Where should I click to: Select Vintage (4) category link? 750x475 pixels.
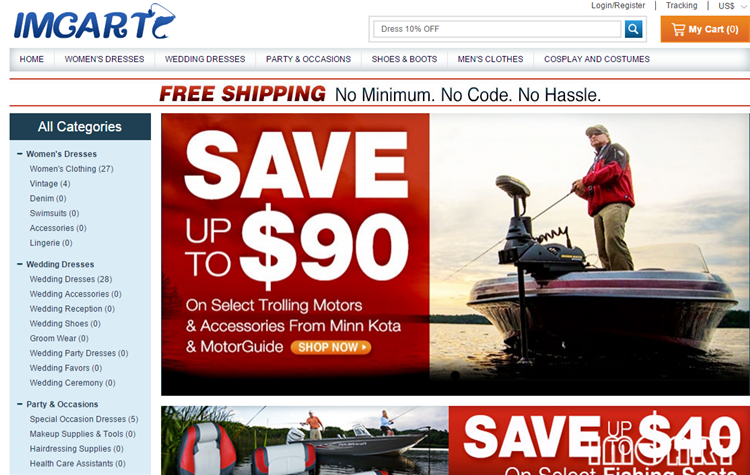coord(50,184)
